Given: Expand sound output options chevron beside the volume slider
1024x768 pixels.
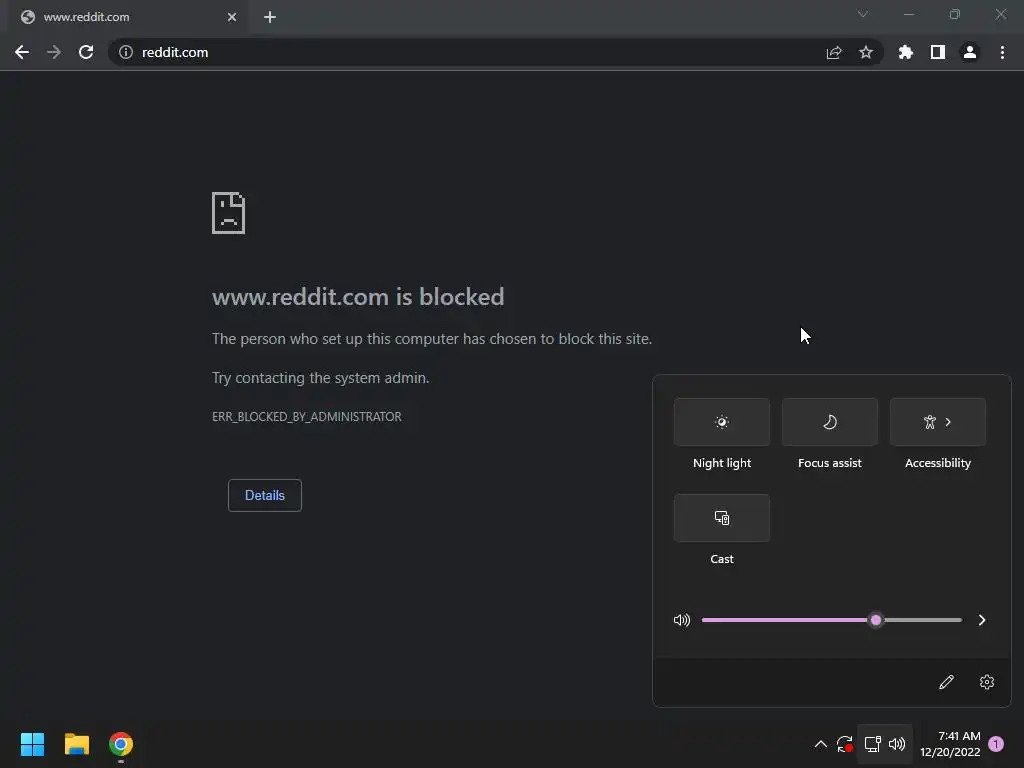Looking at the screenshot, I should [x=982, y=620].
